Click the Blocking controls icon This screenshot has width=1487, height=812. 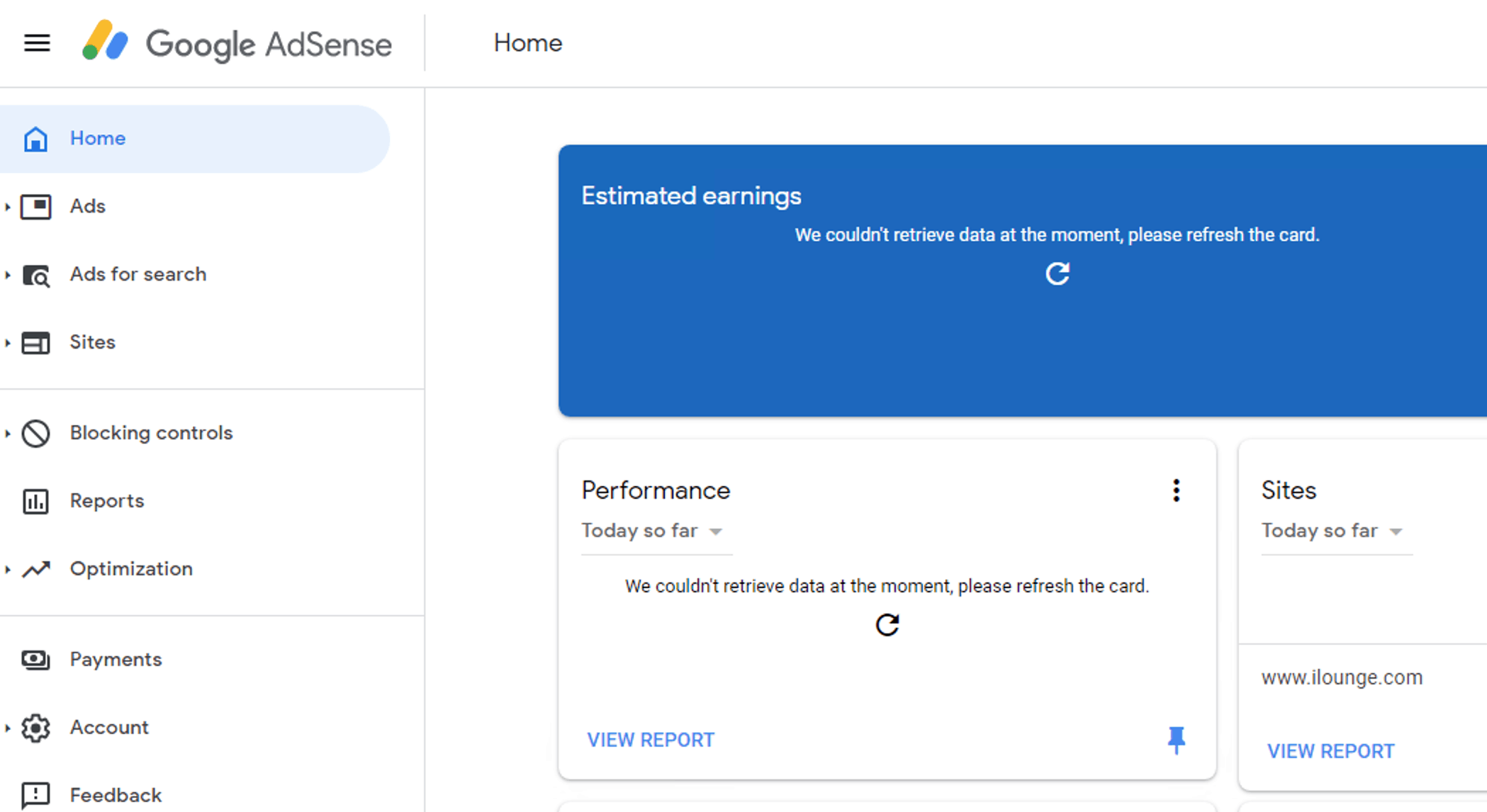[35, 433]
